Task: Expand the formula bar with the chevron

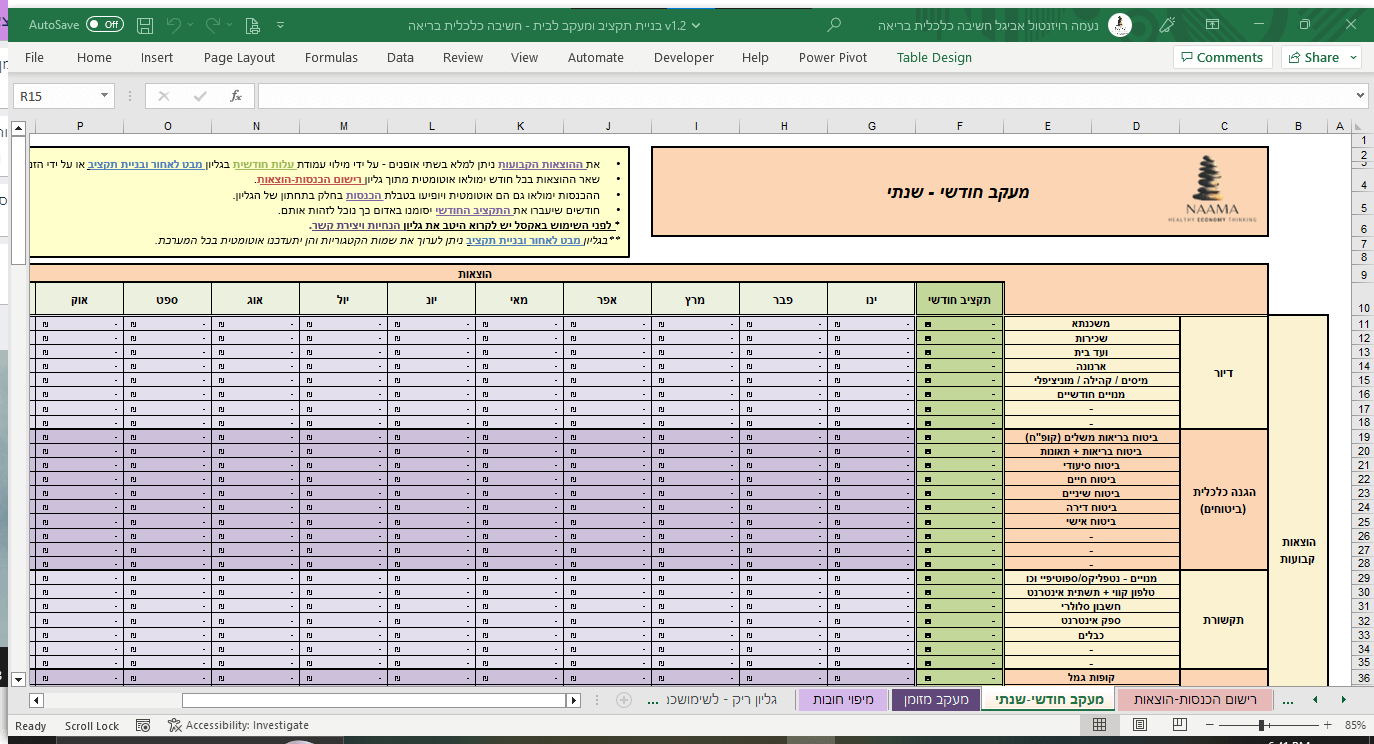Action: coord(1360,96)
